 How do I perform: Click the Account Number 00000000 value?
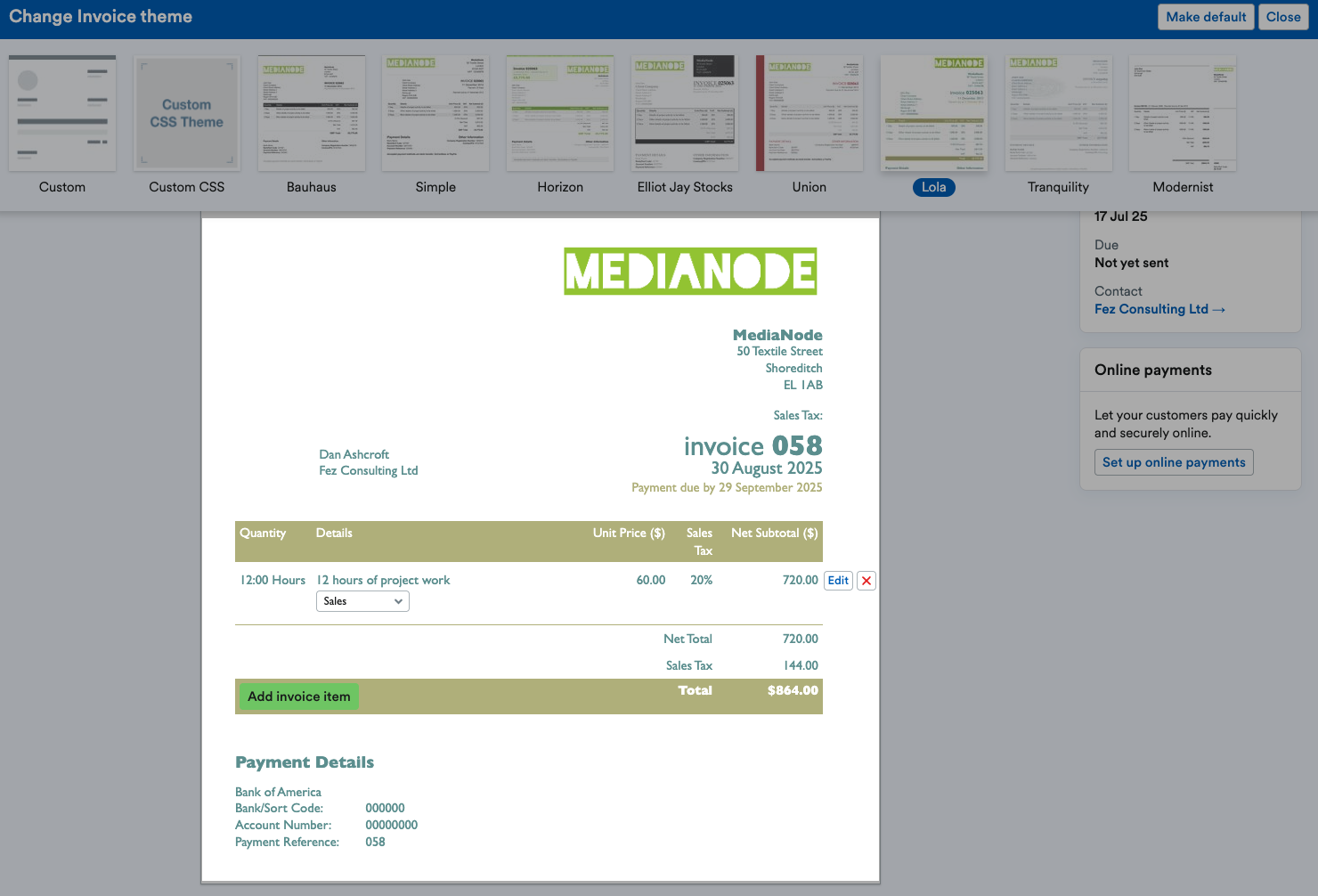[x=392, y=825]
